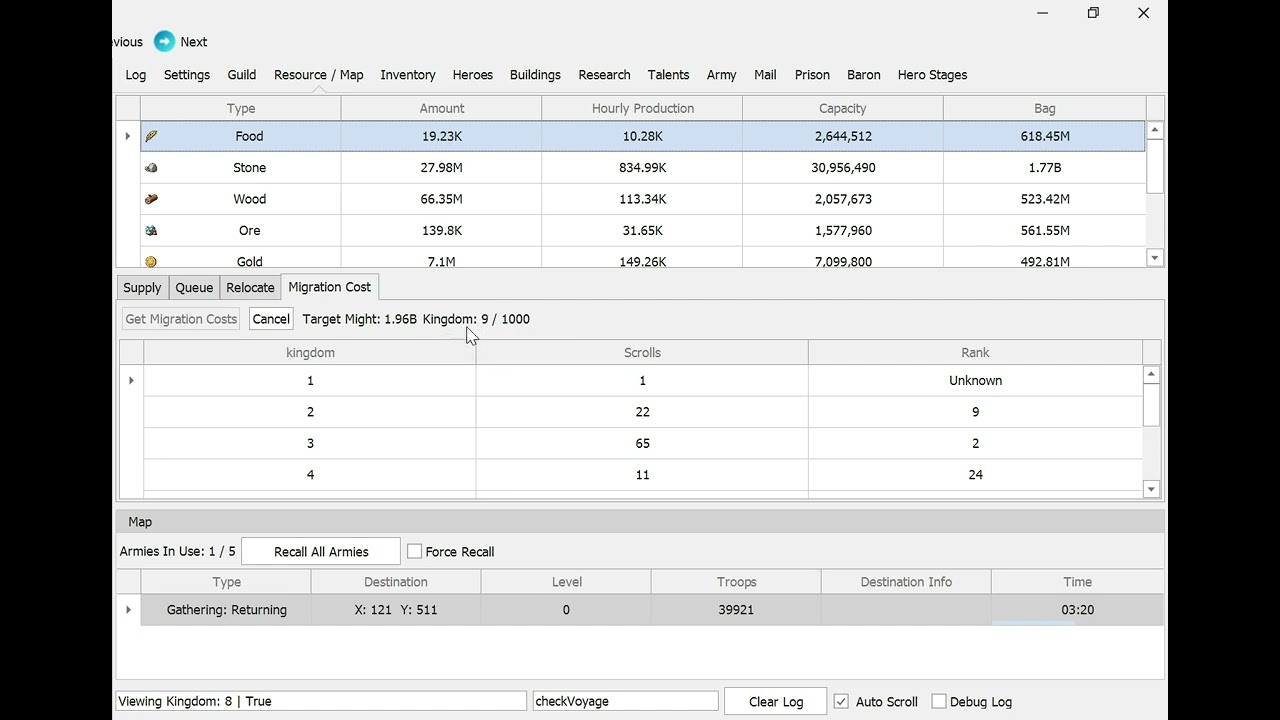Click Recall All Armies button

321,552
